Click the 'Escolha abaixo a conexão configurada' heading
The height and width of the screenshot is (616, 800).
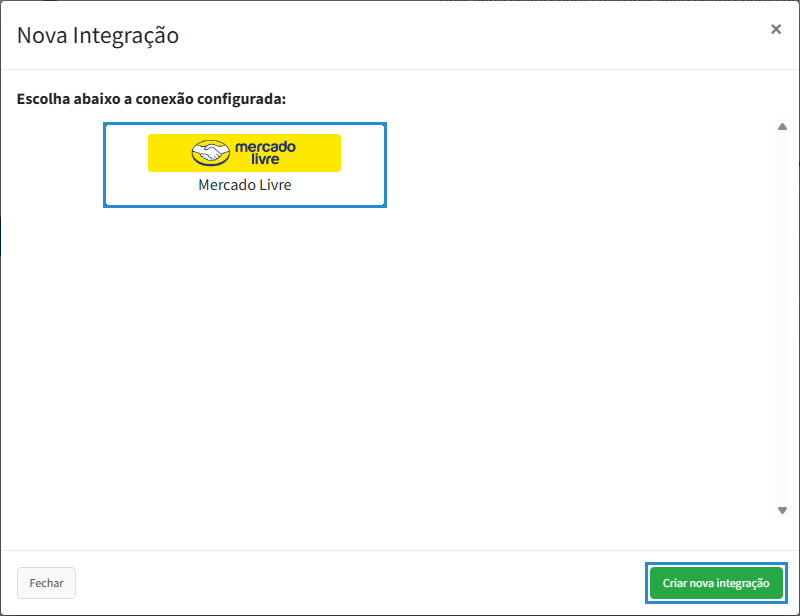[x=152, y=100]
